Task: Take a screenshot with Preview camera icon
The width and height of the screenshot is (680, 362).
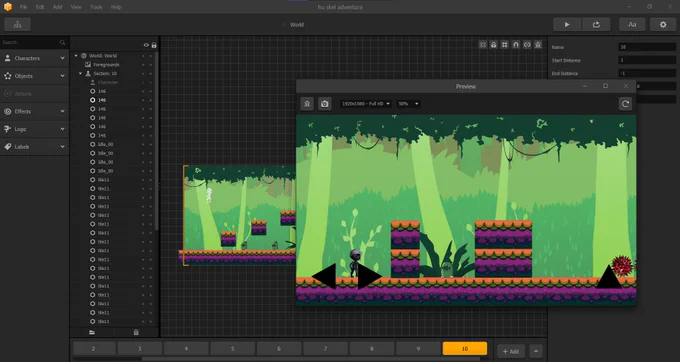Action: coord(324,104)
